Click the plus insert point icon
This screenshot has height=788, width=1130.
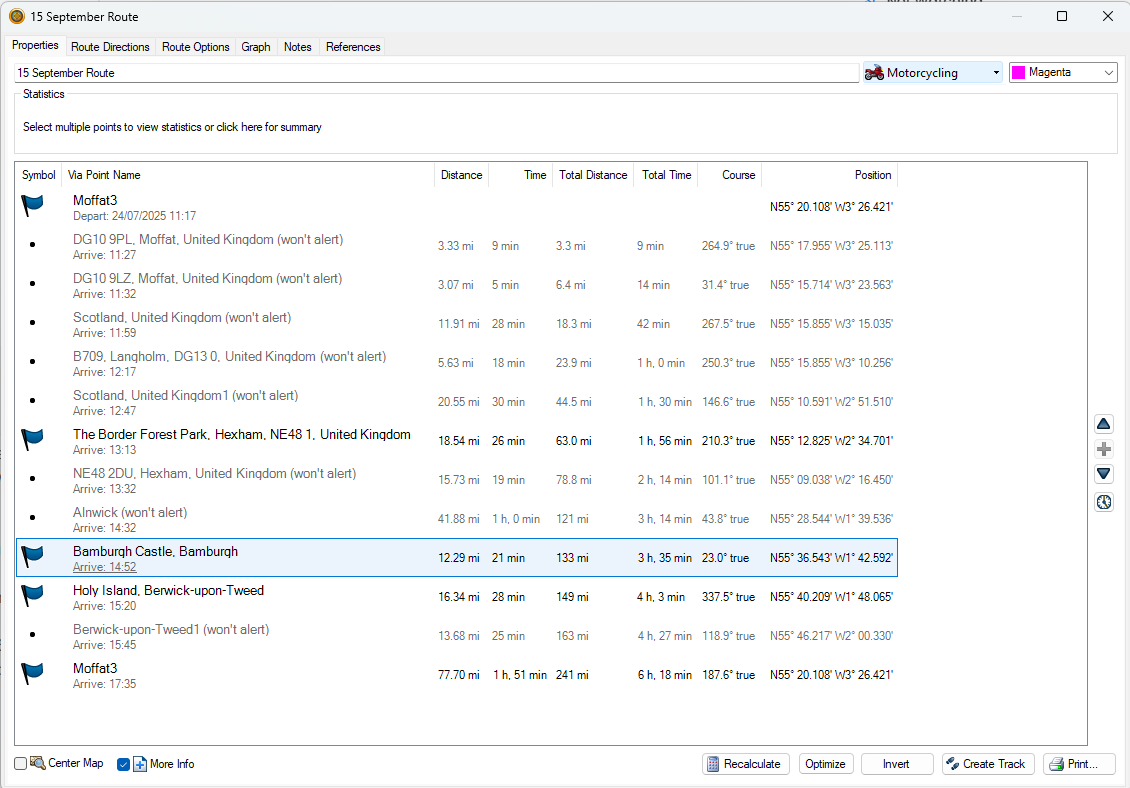1103,449
